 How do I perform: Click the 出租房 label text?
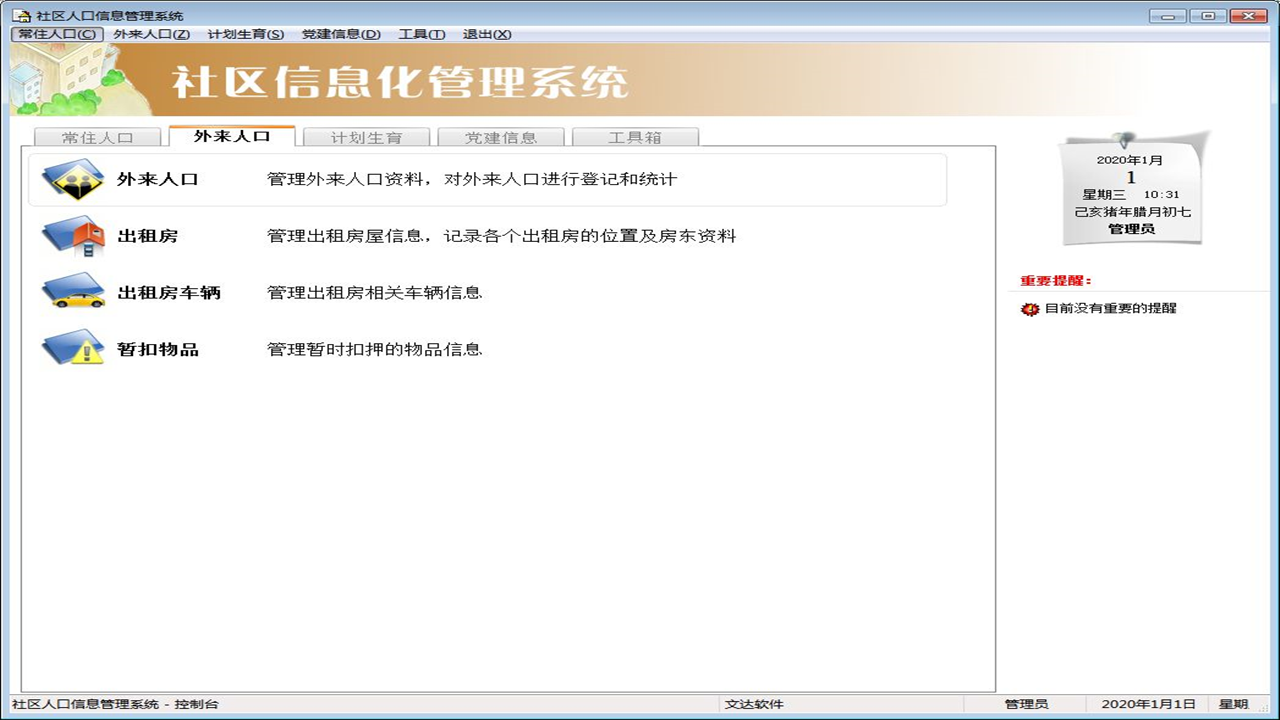(x=148, y=237)
